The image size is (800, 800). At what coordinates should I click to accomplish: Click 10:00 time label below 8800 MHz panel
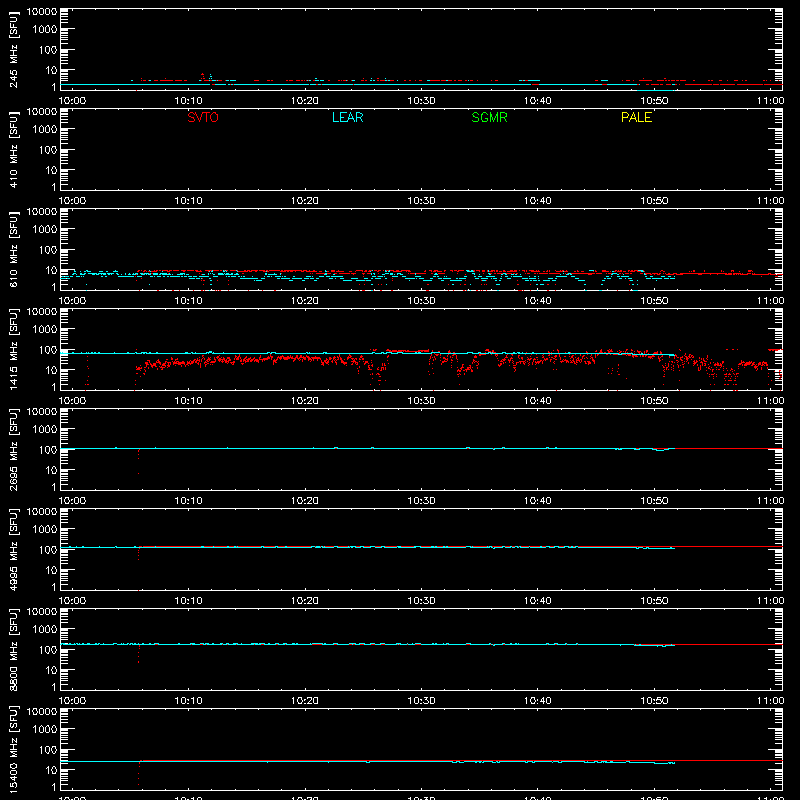coord(72,701)
